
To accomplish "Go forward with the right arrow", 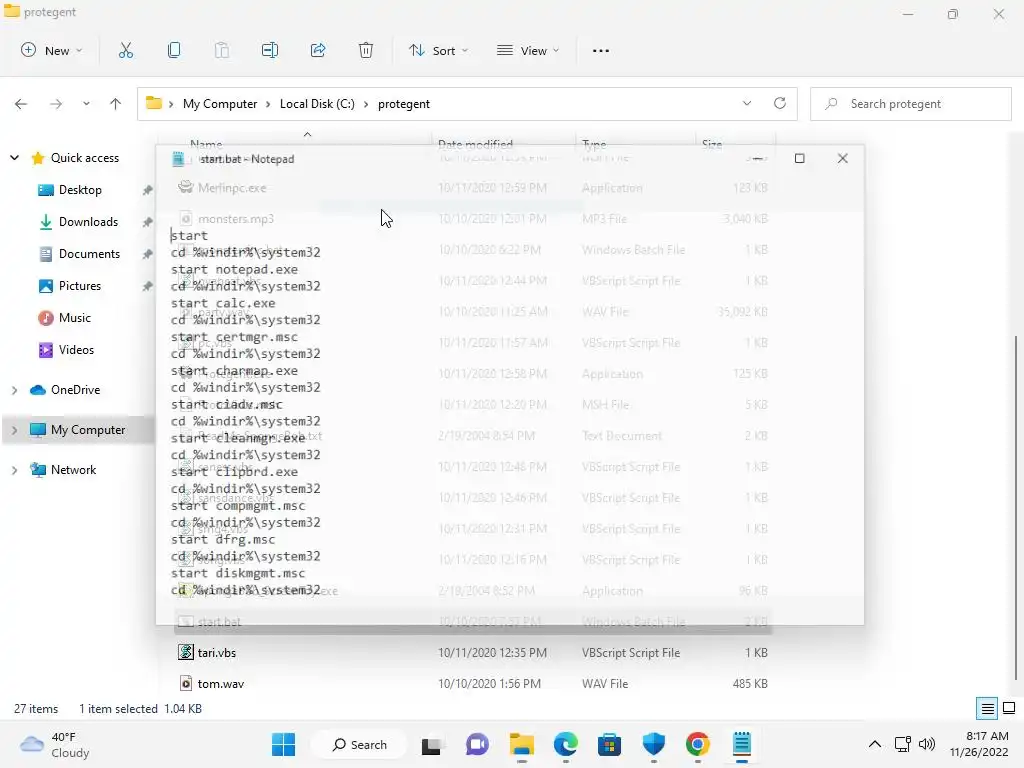I will pos(56,104).
